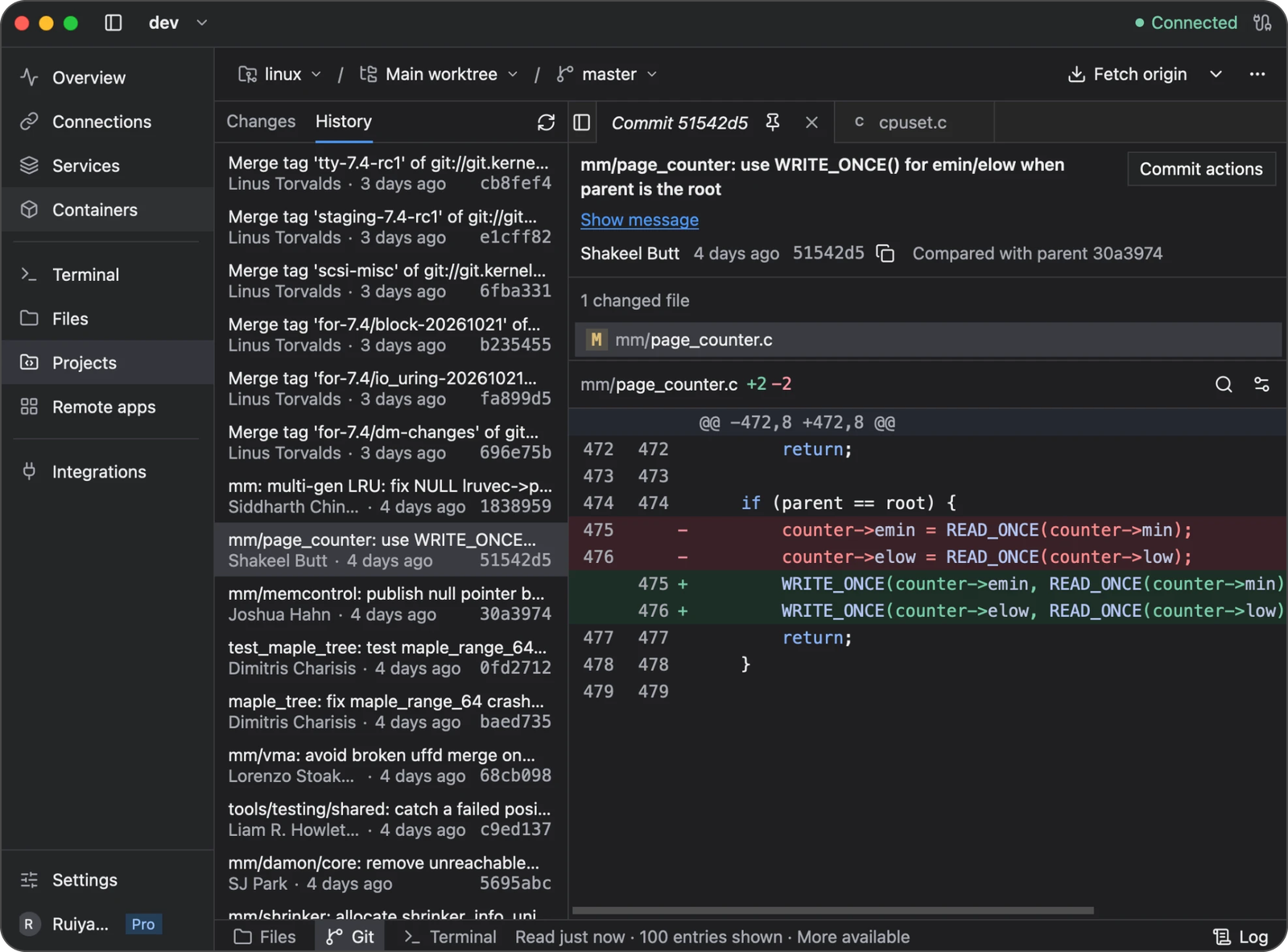
Task: Select changed file mm/page_counter.c
Action: [x=928, y=340]
